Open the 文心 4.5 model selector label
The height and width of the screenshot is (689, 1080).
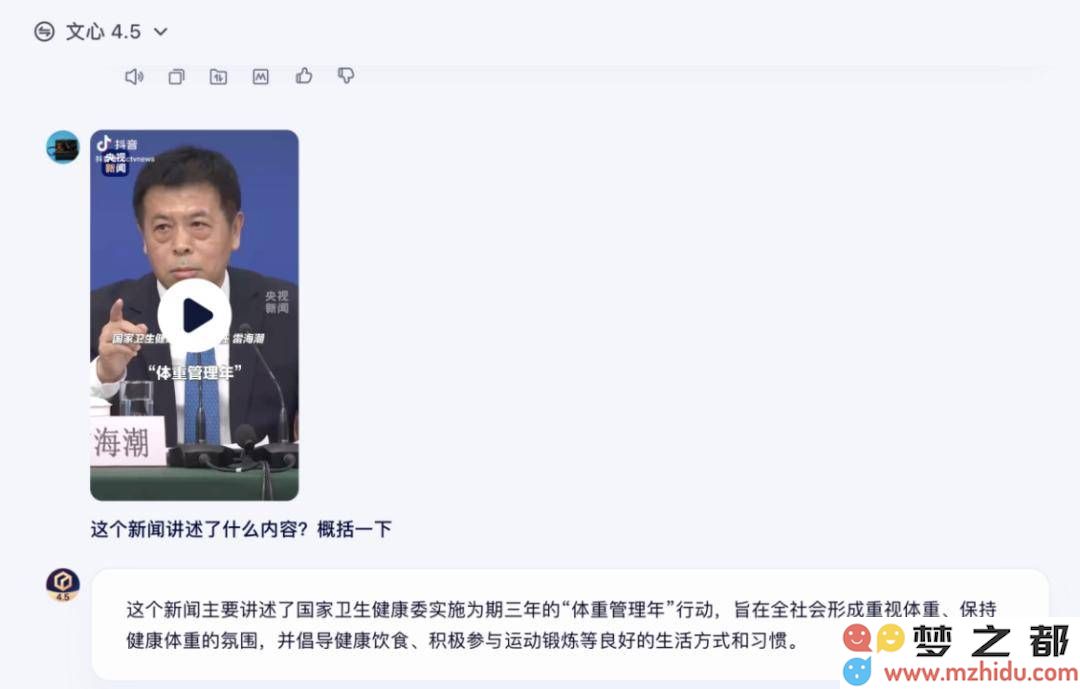click(103, 32)
